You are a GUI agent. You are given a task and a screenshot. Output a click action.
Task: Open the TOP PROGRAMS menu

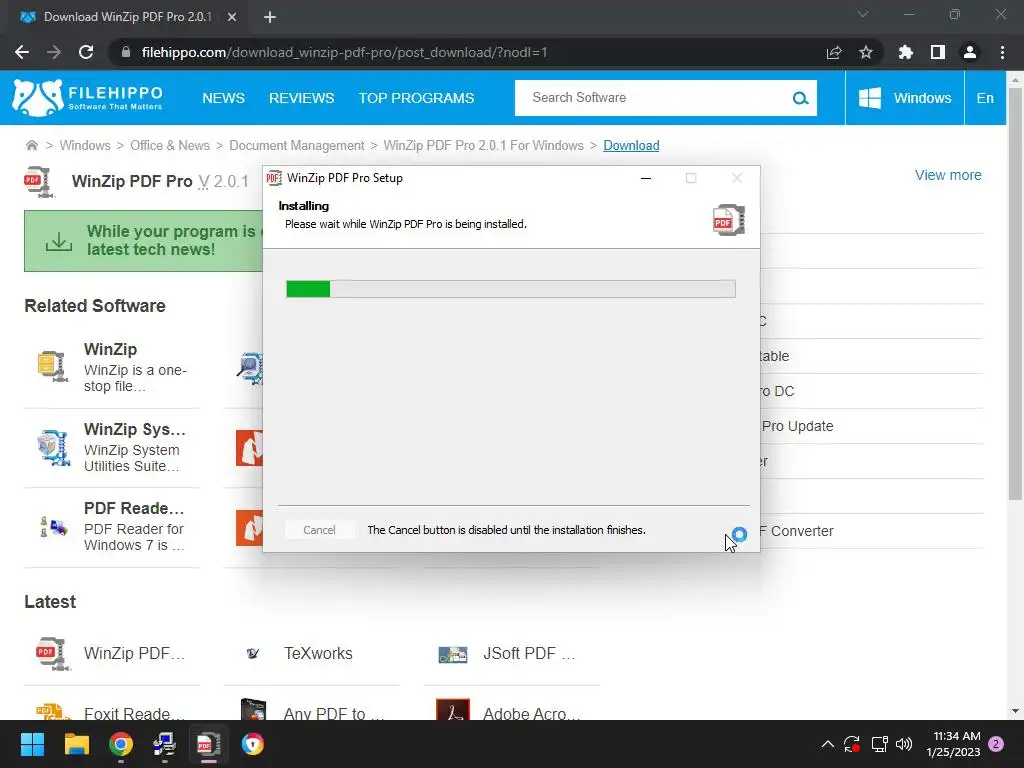click(416, 98)
